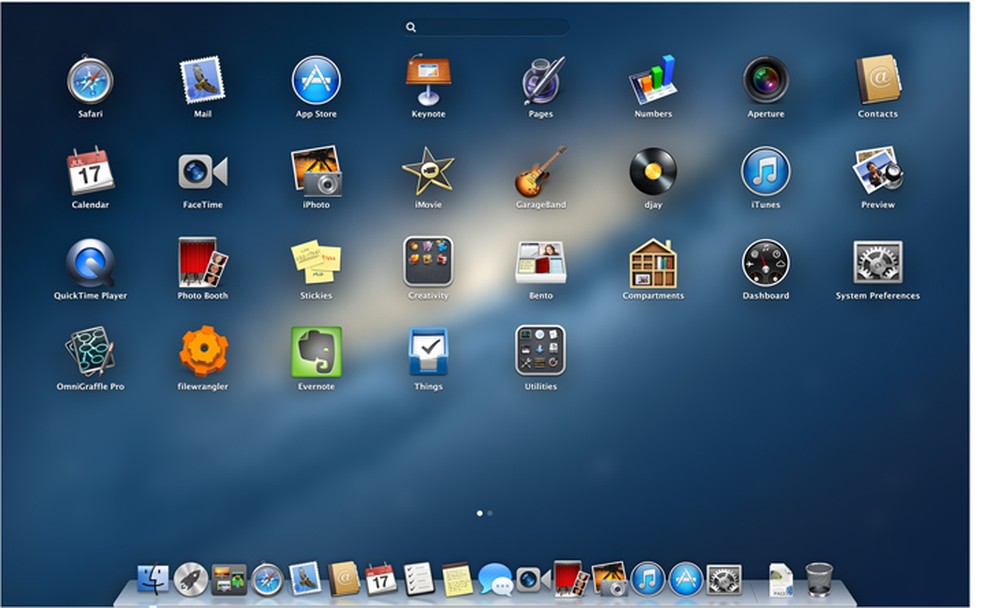Open Messages speech bubble in the Dock
984x608 pixels.
[495, 579]
